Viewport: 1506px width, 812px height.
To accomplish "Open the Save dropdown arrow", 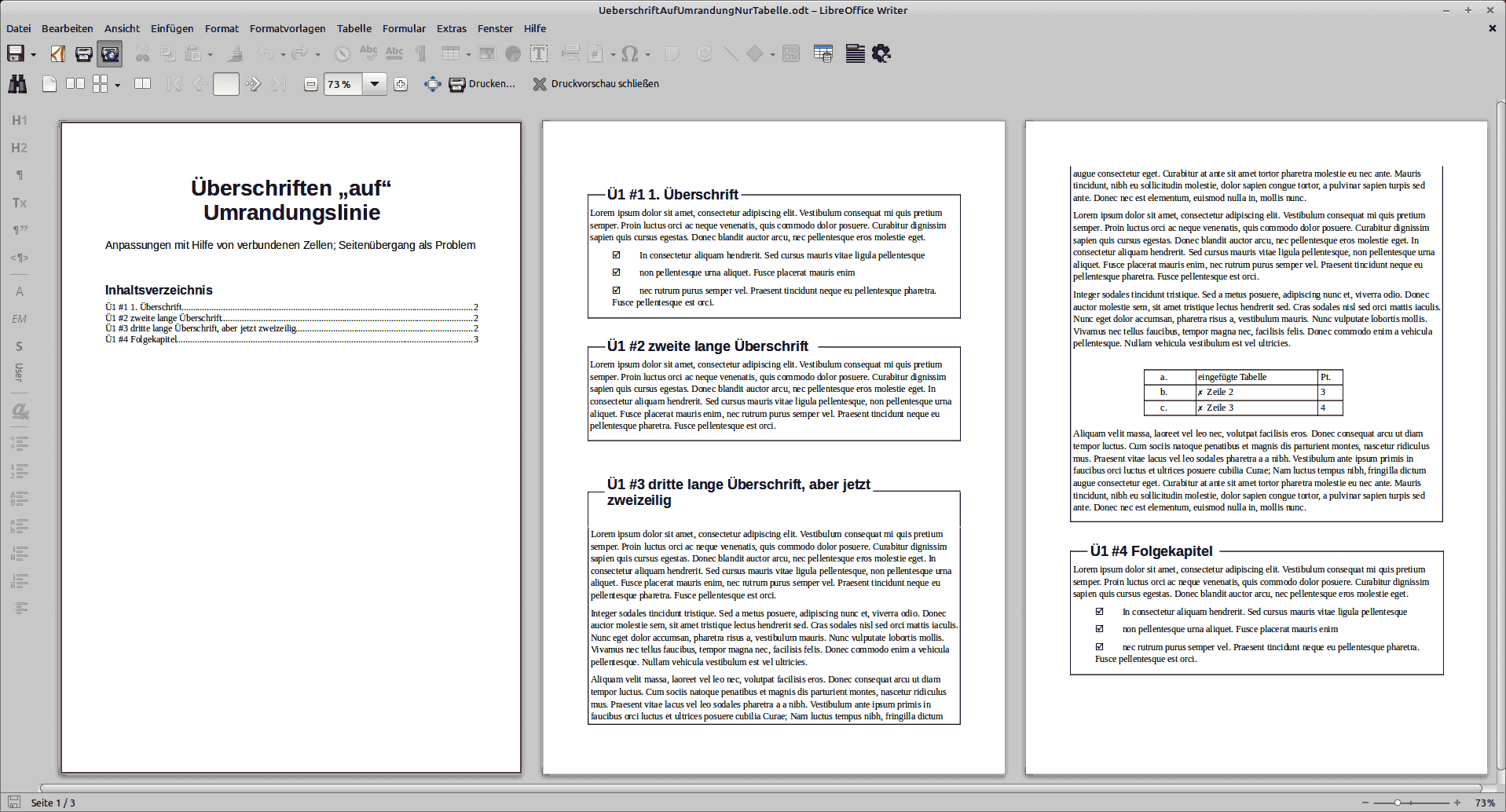I will 33,54.
